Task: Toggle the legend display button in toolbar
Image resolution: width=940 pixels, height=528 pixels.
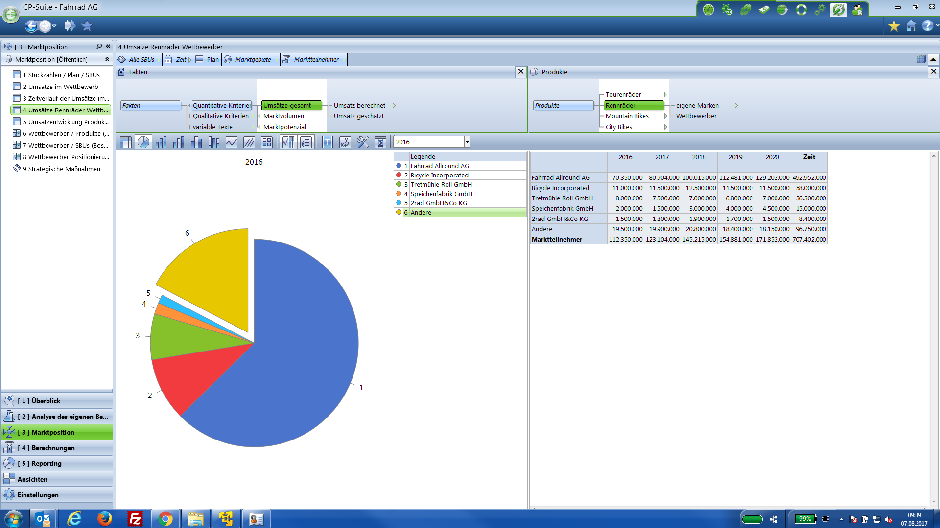Action: [x=306, y=142]
